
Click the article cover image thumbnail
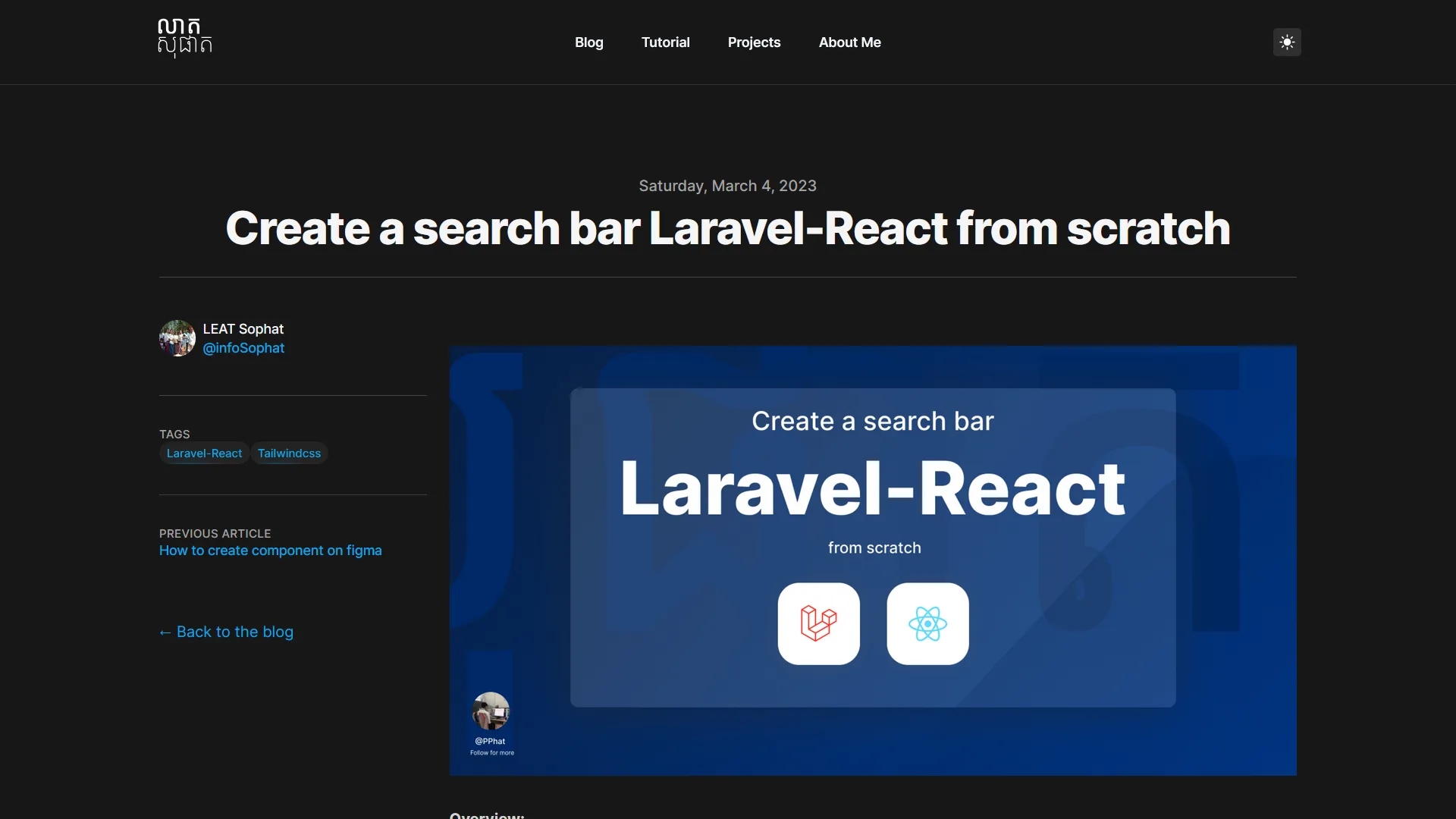(872, 561)
